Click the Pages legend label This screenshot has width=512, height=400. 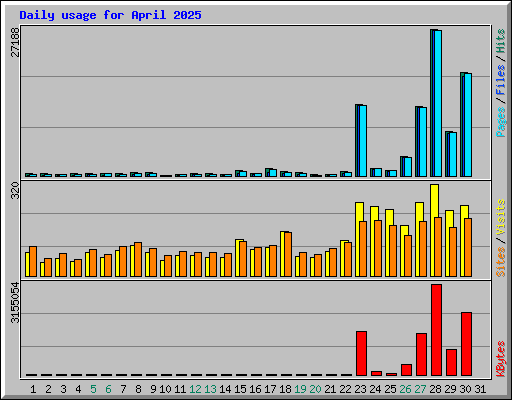(x=501, y=122)
